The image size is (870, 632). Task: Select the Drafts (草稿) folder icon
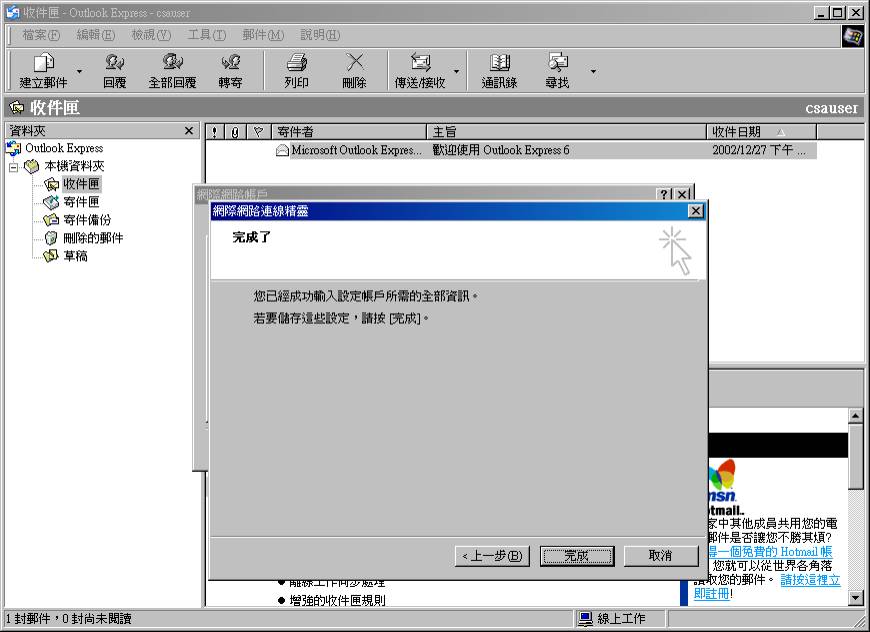[x=52, y=256]
